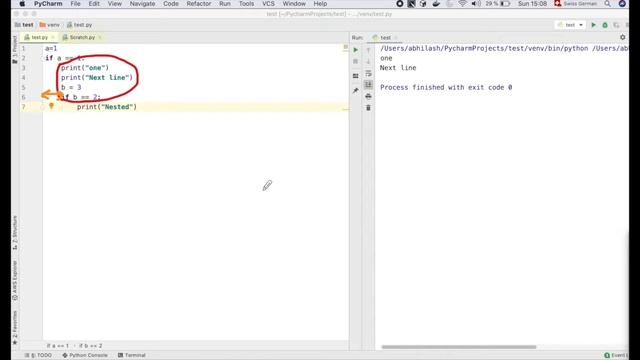640x360 pixels.
Task: Click the 'if b == 2' editor breadcrumb
Action: (91, 346)
